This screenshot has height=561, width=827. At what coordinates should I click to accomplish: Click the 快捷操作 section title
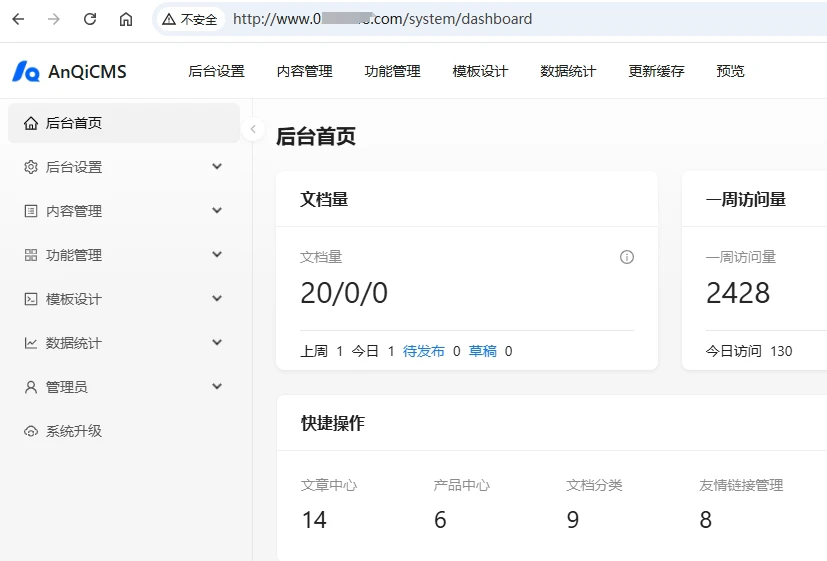point(333,423)
